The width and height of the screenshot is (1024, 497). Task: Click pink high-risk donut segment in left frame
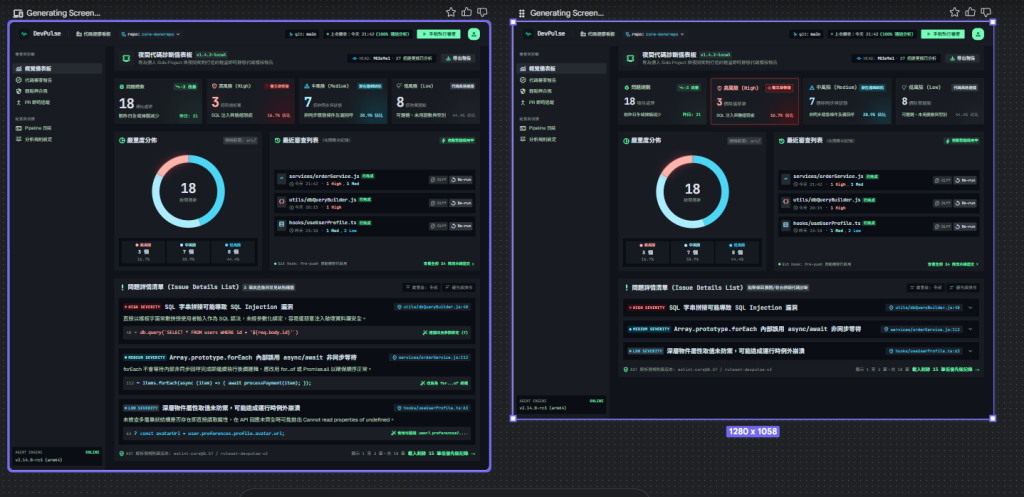tap(172, 163)
